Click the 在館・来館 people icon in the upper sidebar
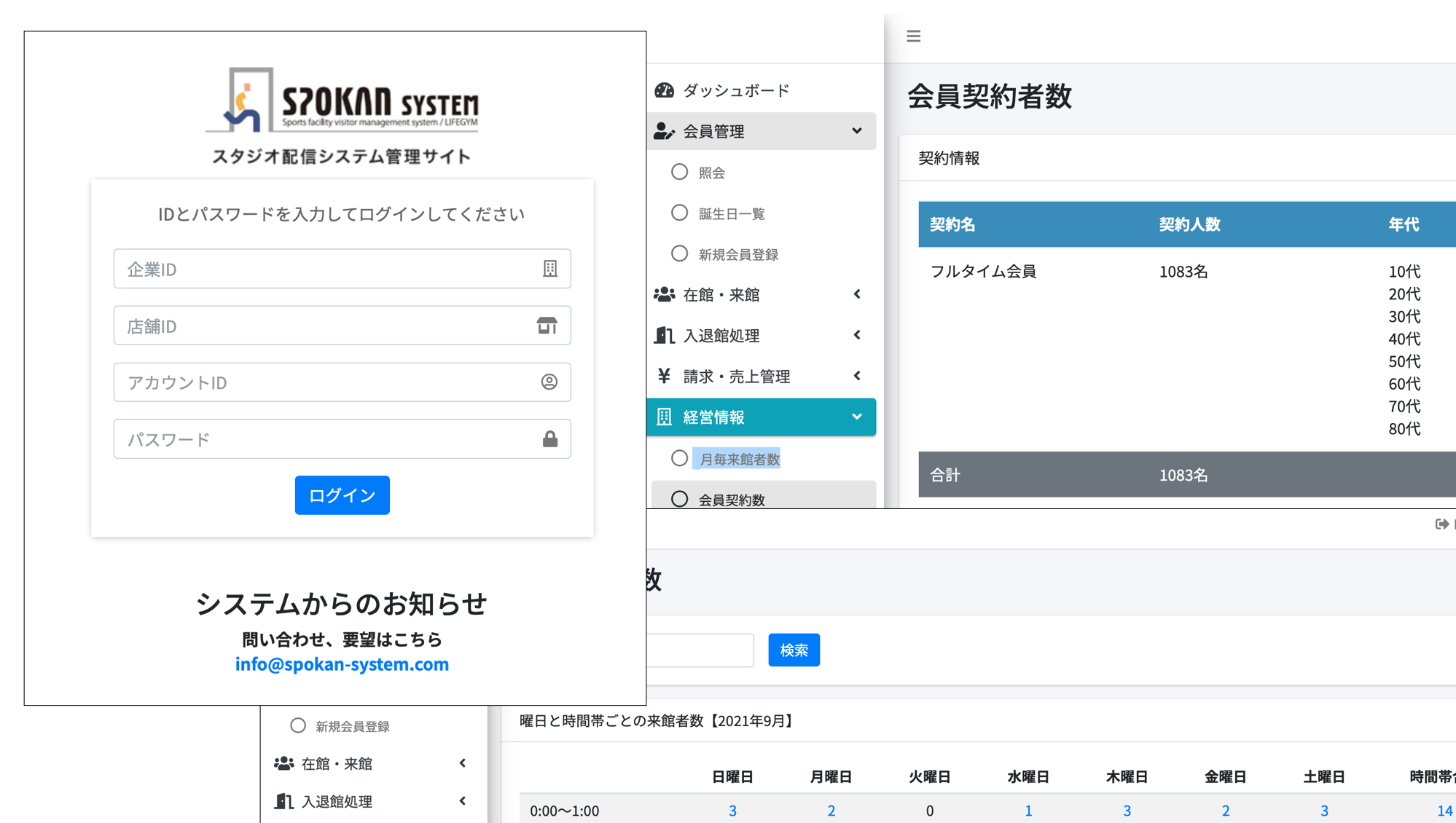Viewport: 1456px width, 823px height. (664, 294)
